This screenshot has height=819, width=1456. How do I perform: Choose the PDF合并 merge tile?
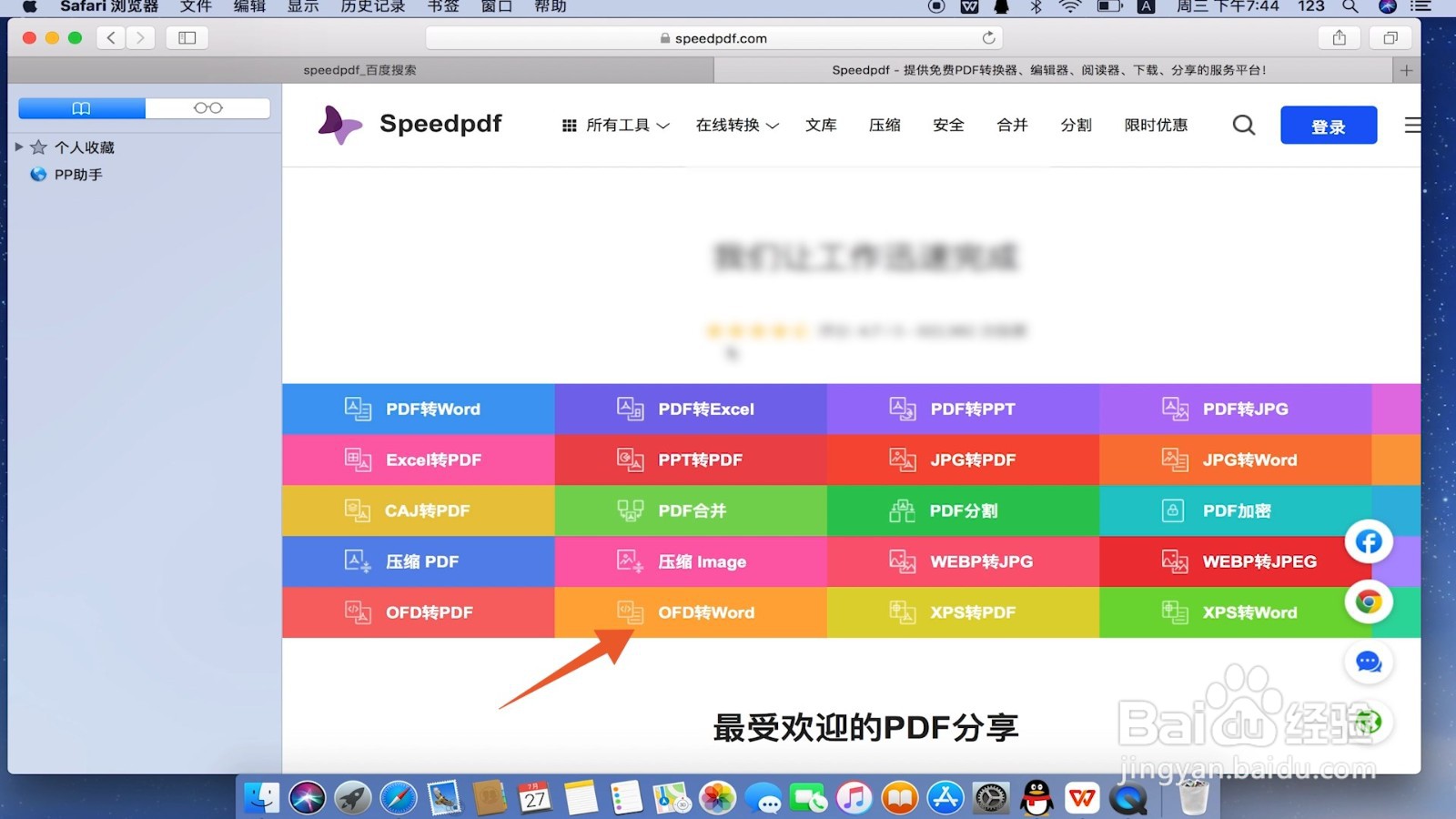click(x=691, y=511)
